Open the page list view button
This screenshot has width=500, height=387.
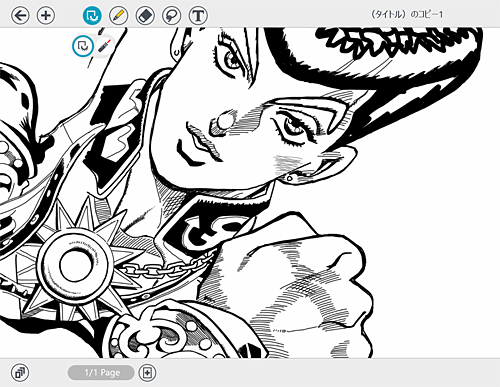coord(20,373)
